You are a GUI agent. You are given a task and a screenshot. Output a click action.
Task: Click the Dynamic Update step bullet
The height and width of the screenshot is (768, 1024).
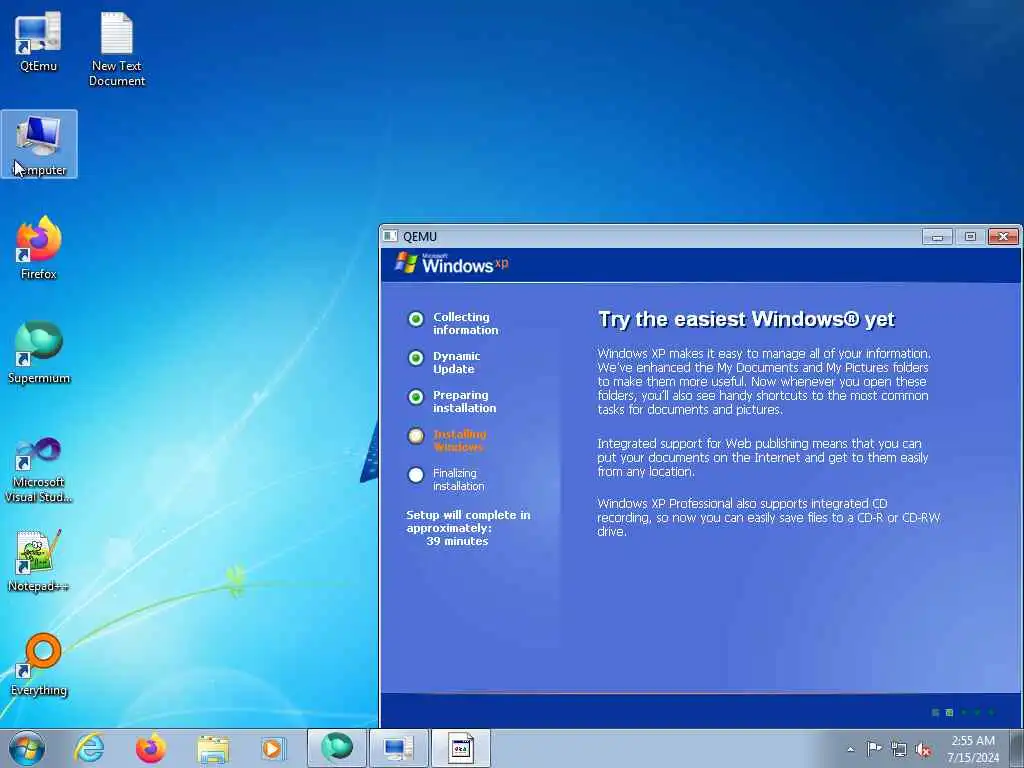point(416,358)
